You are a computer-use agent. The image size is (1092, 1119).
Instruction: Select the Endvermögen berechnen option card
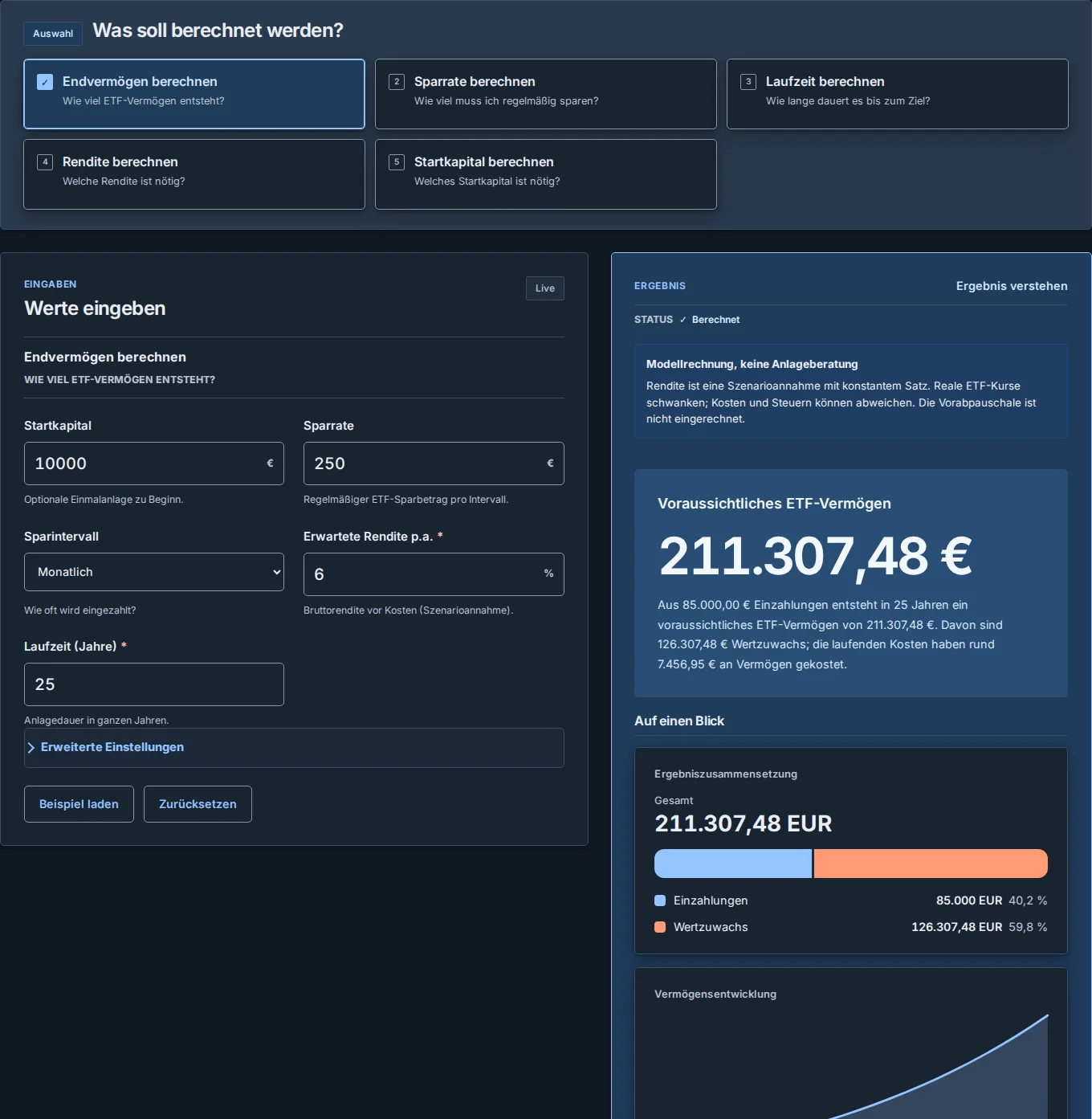(194, 94)
